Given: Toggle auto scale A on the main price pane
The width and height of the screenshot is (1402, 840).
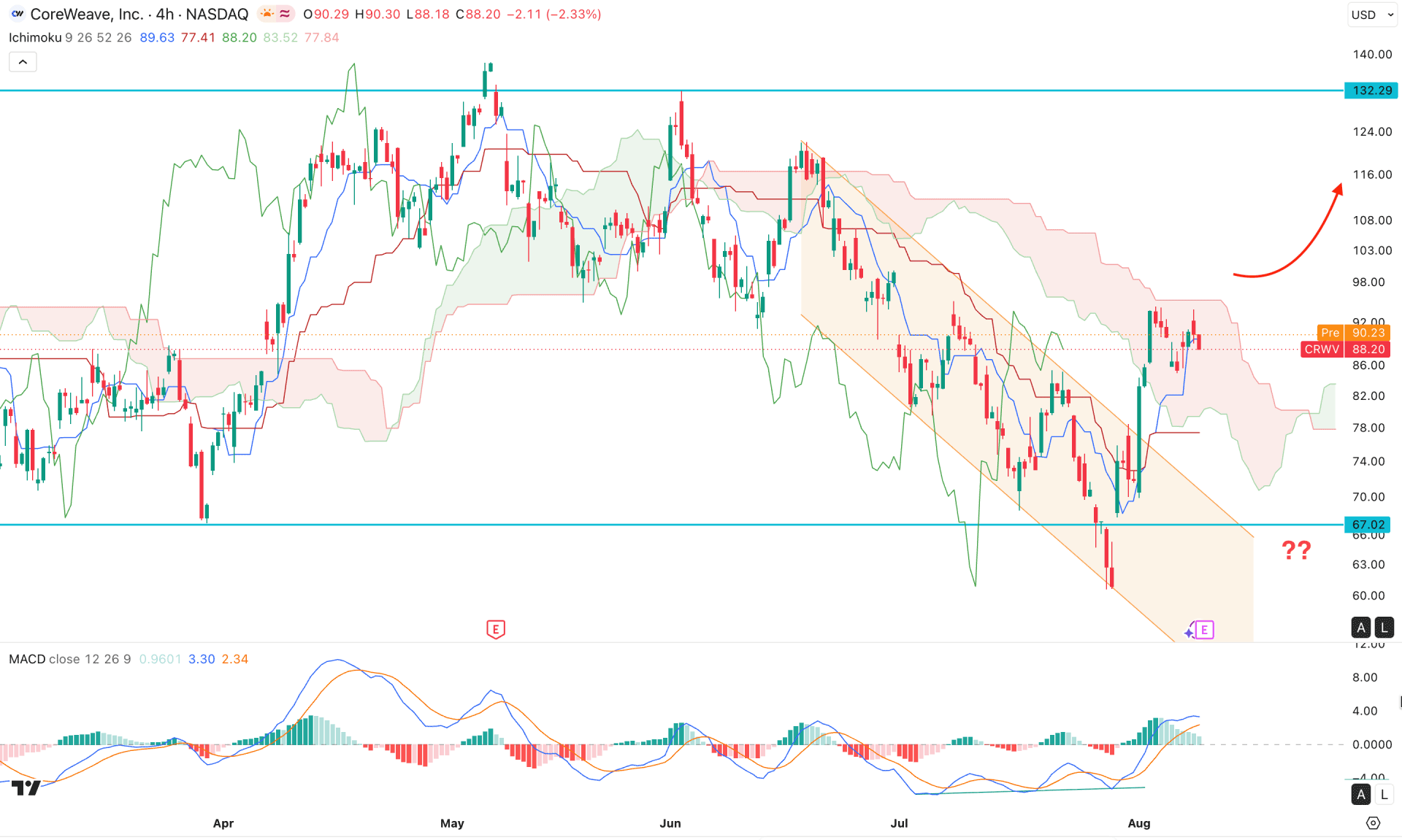Looking at the screenshot, I should [1361, 628].
